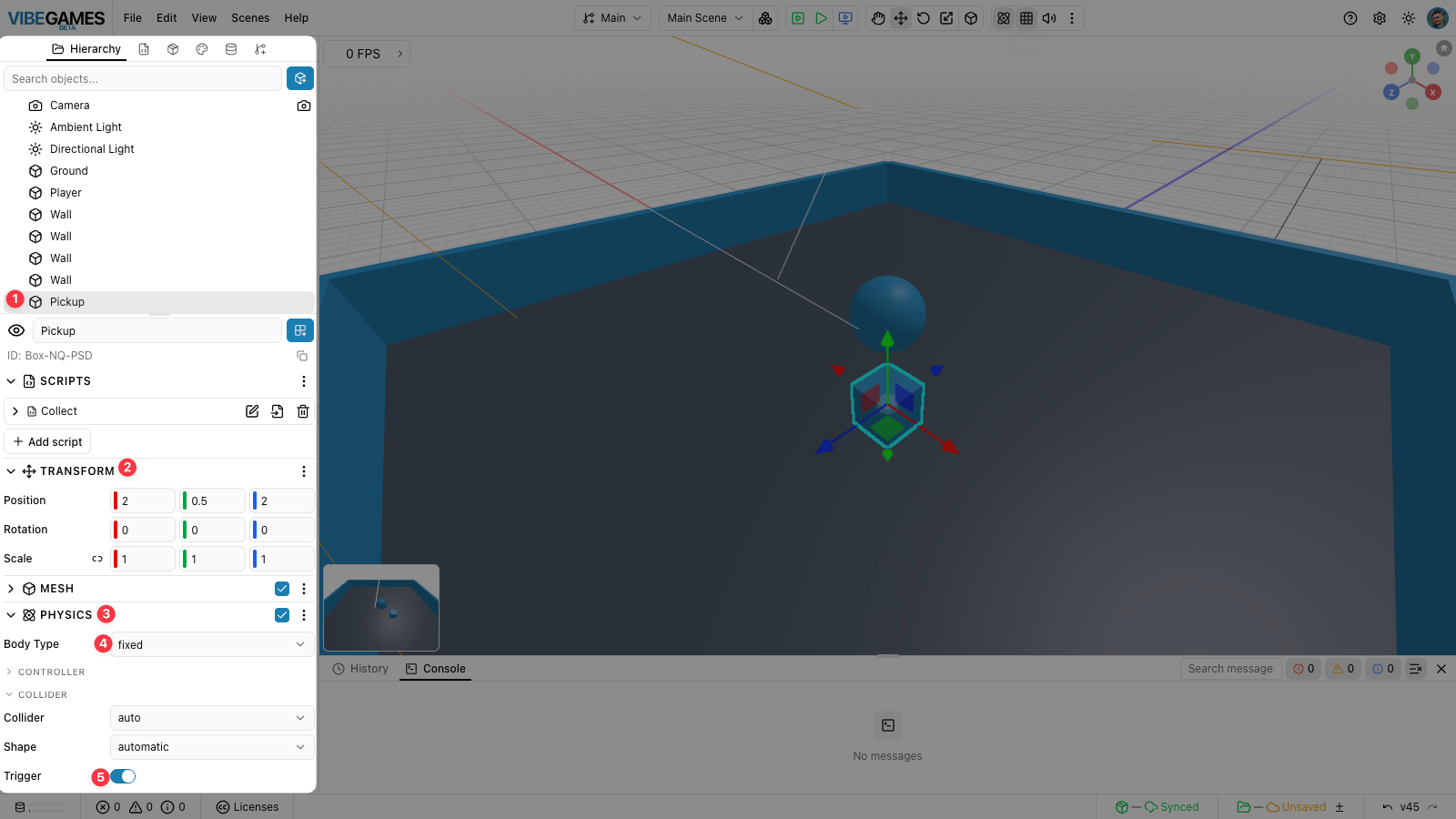Open the branch version tab icon
The height and width of the screenshot is (819, 1456).
pyautogui.click(x=260, y=49)
